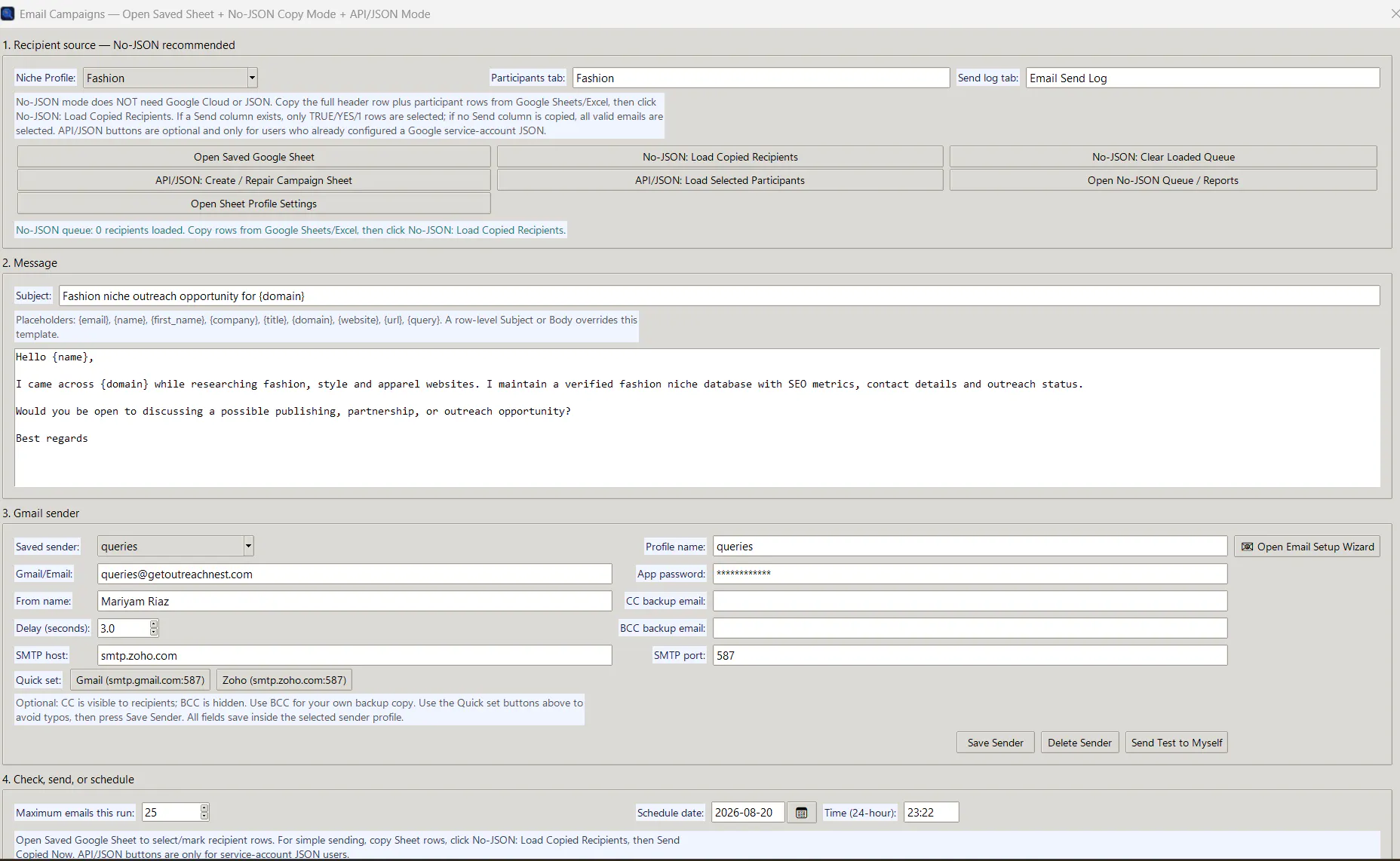
Task: Focus the CC backup email field
Action: pos(970,601)
